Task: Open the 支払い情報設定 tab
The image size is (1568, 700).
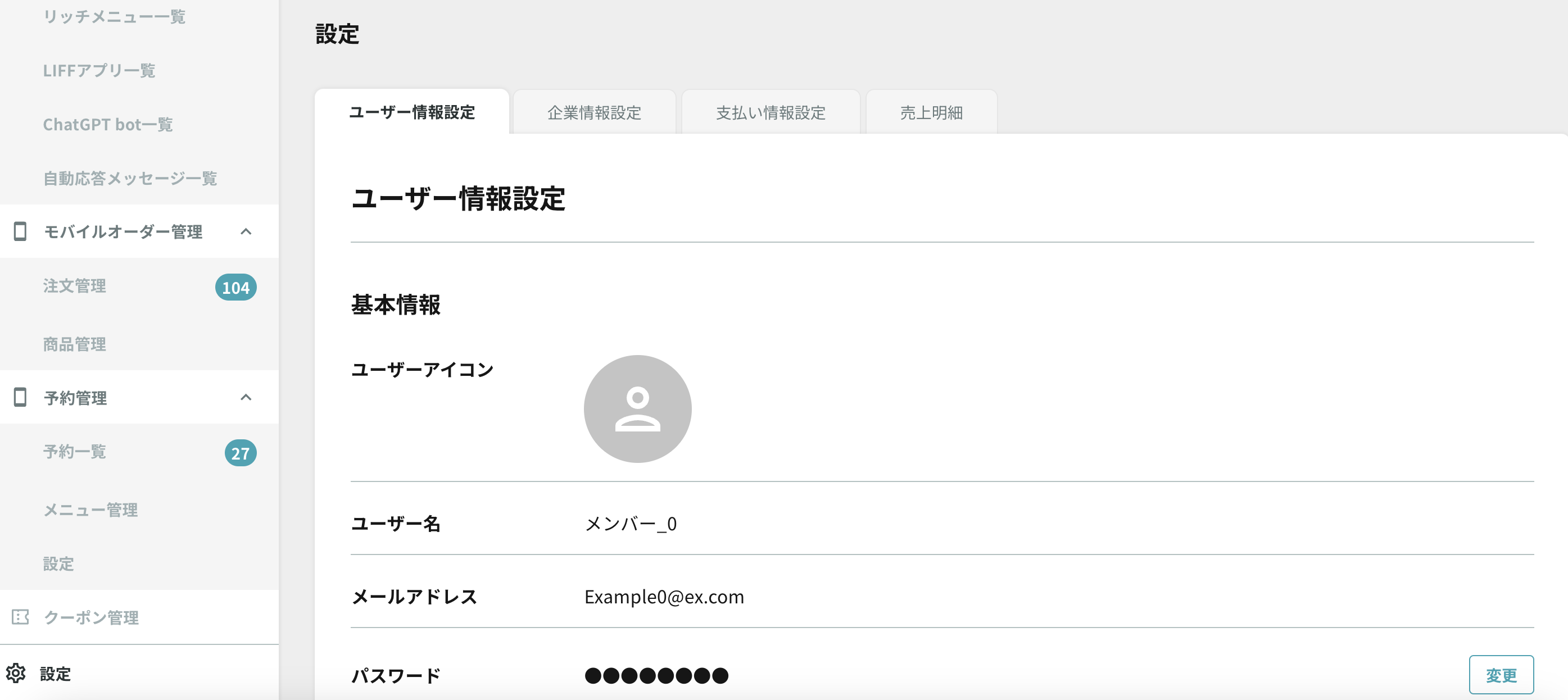Action: tap(771, 112)
